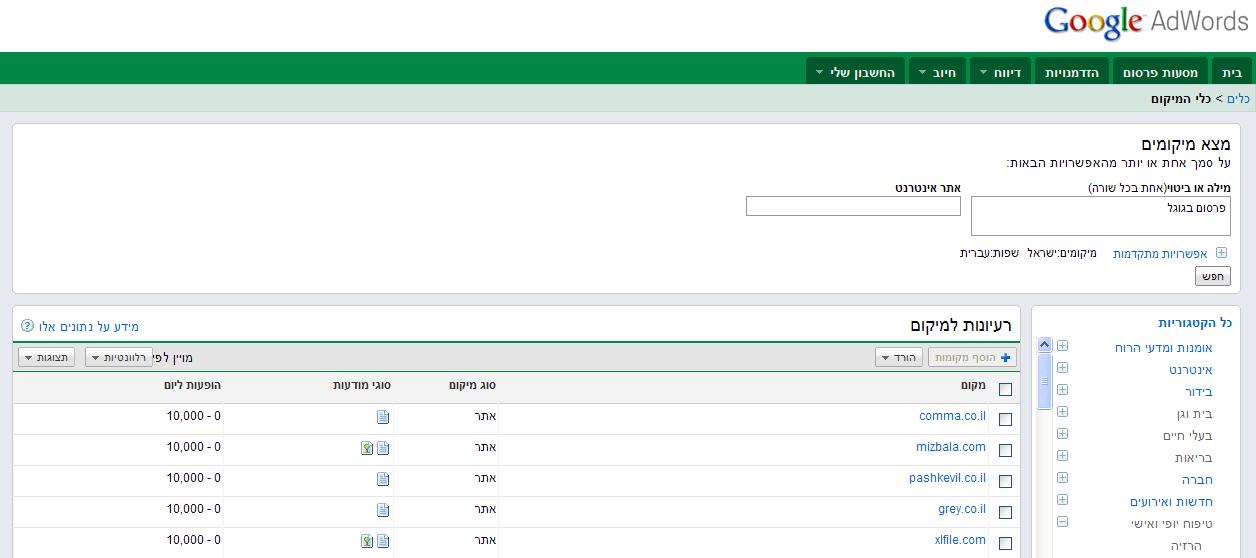
Task: Open the דיווח reporting tab menu
Action: [1000, 72]
